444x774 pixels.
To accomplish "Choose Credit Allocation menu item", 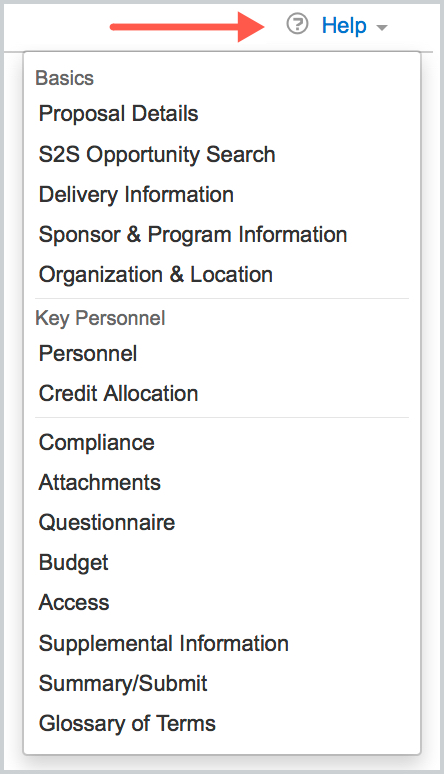I will click(119, 393).
